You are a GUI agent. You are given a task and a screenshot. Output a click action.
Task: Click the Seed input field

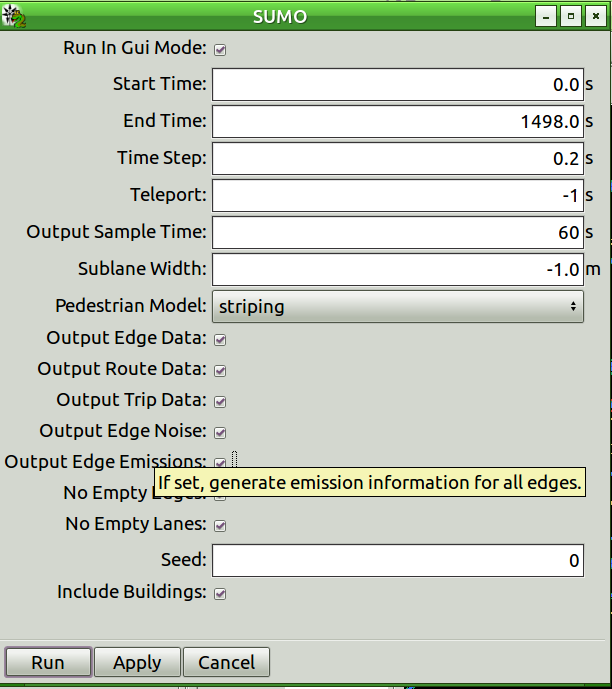point(397,561)
